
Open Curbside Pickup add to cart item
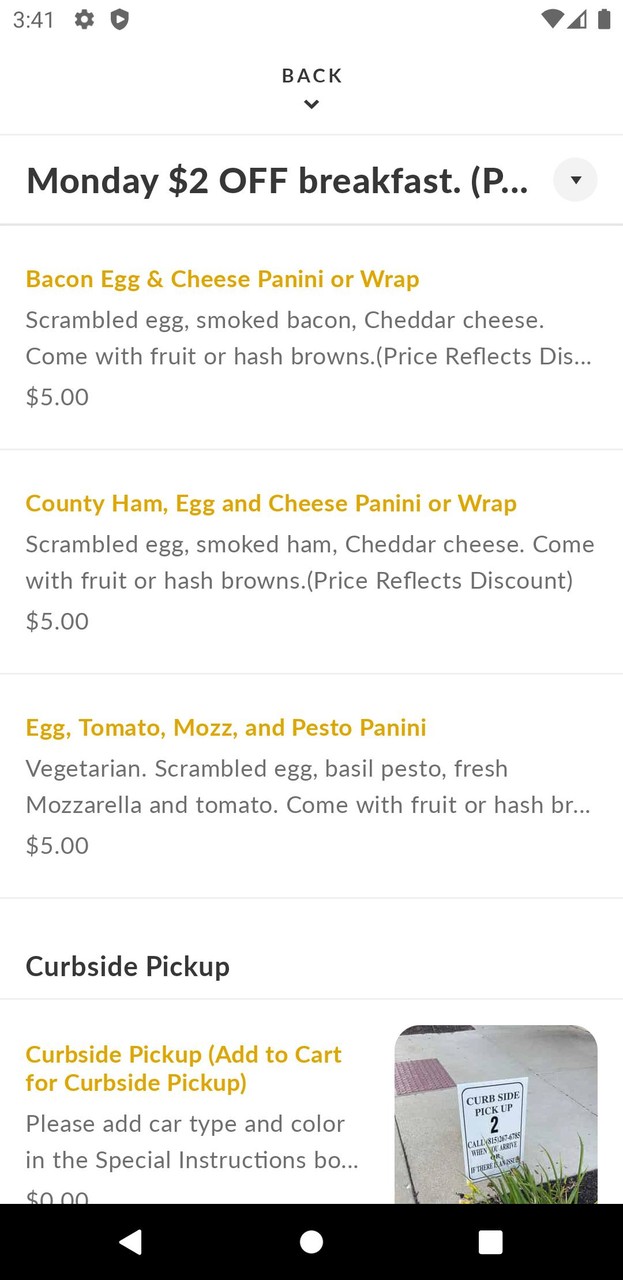click(184, 1068)
